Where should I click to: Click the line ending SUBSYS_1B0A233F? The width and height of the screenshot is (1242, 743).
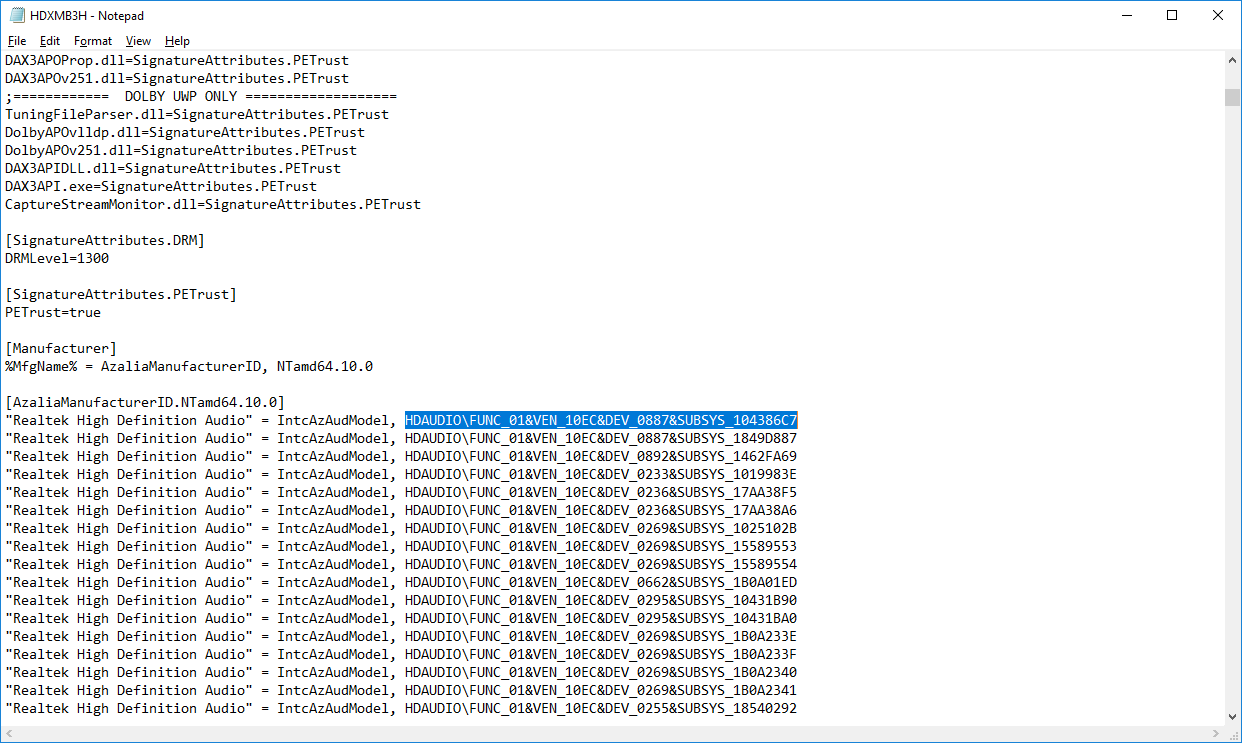401,654
